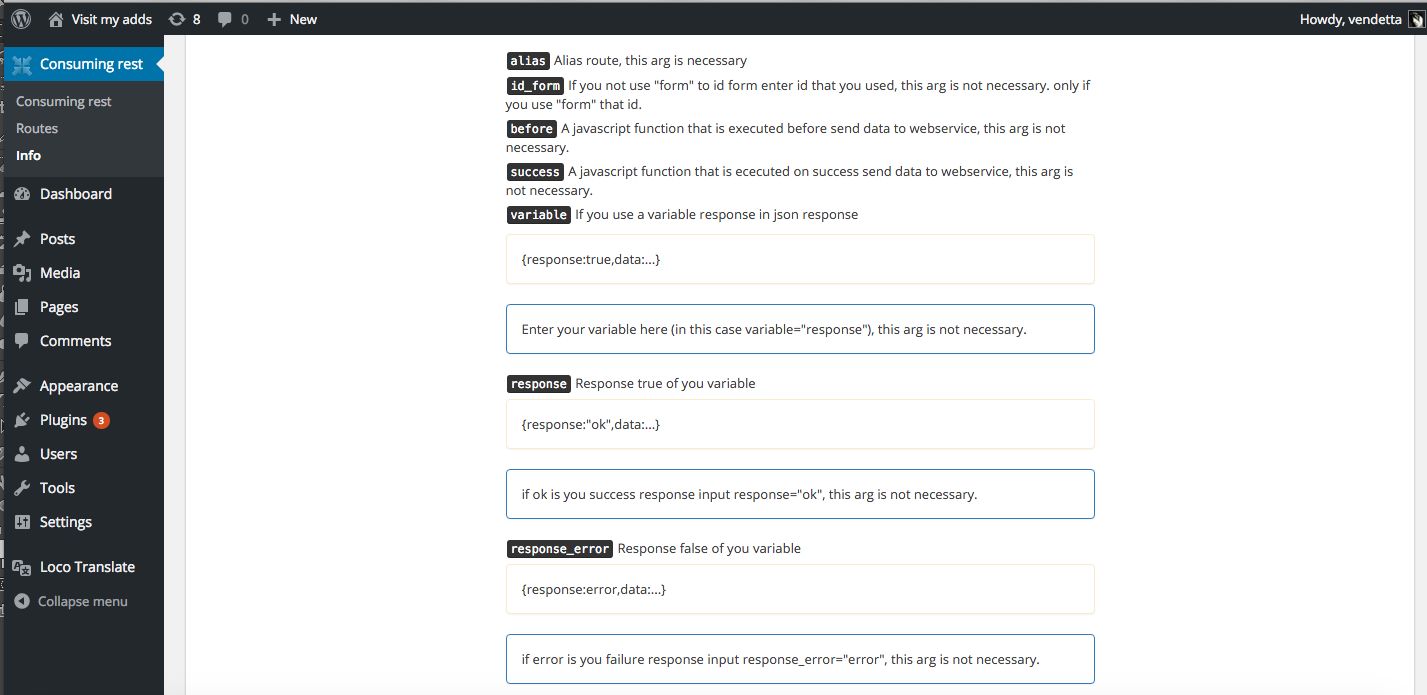Screen dimensions: 1427x695
Task: Click the WordPress logo icon
Action: point(21,19)
